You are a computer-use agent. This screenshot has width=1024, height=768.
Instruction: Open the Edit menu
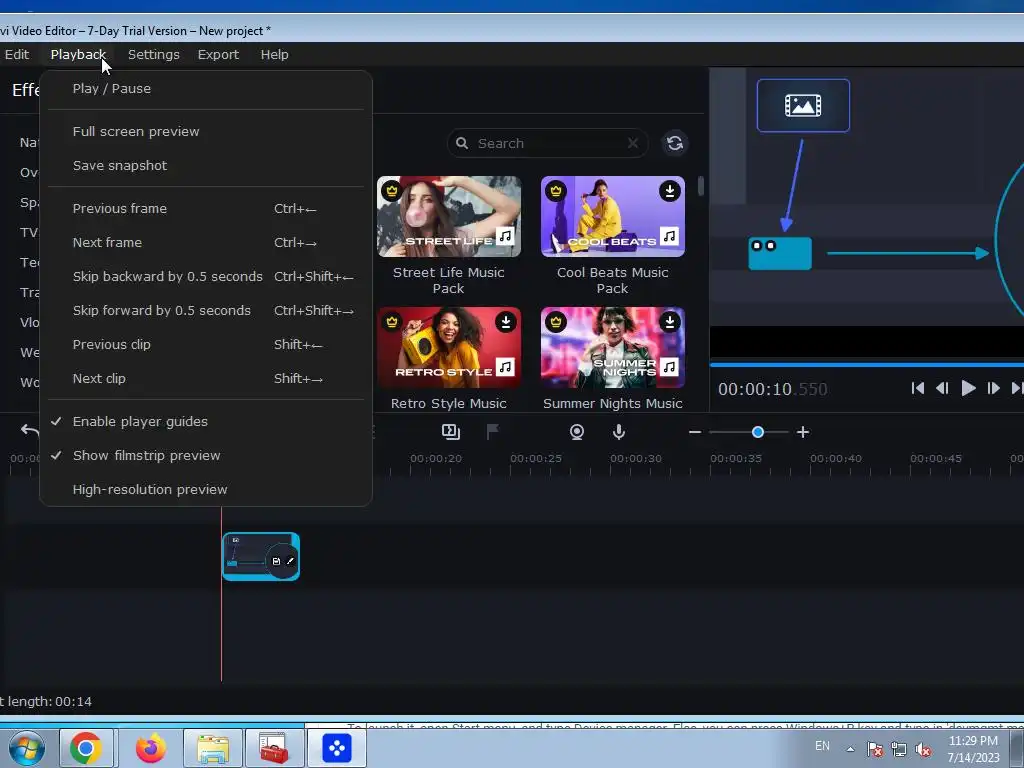(17, 55)
